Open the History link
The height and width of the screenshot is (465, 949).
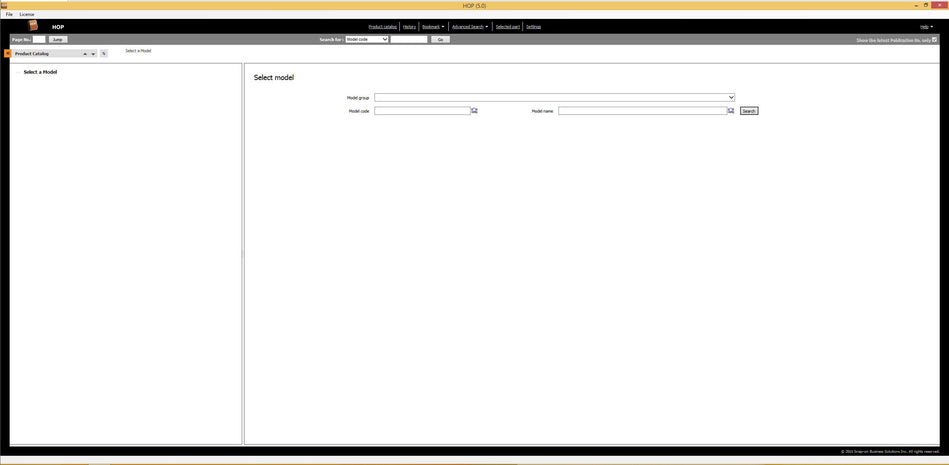[409, 27]
